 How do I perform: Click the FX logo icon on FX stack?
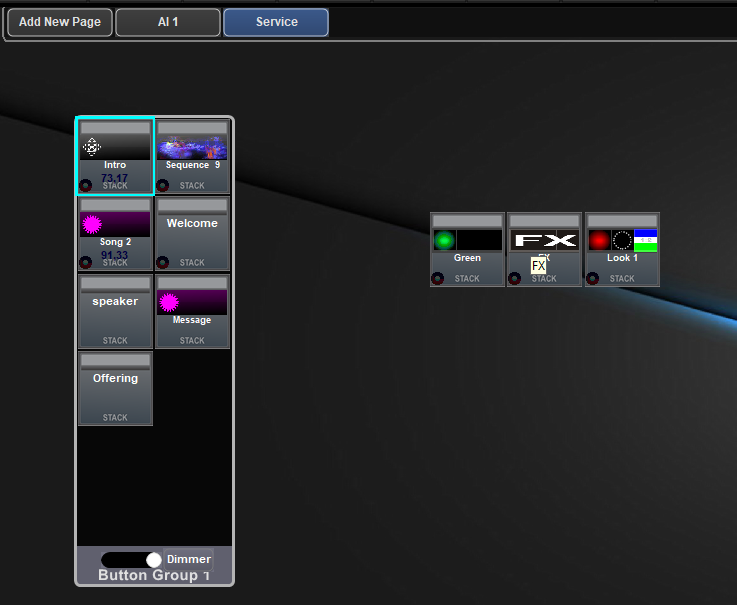point(544,240)
